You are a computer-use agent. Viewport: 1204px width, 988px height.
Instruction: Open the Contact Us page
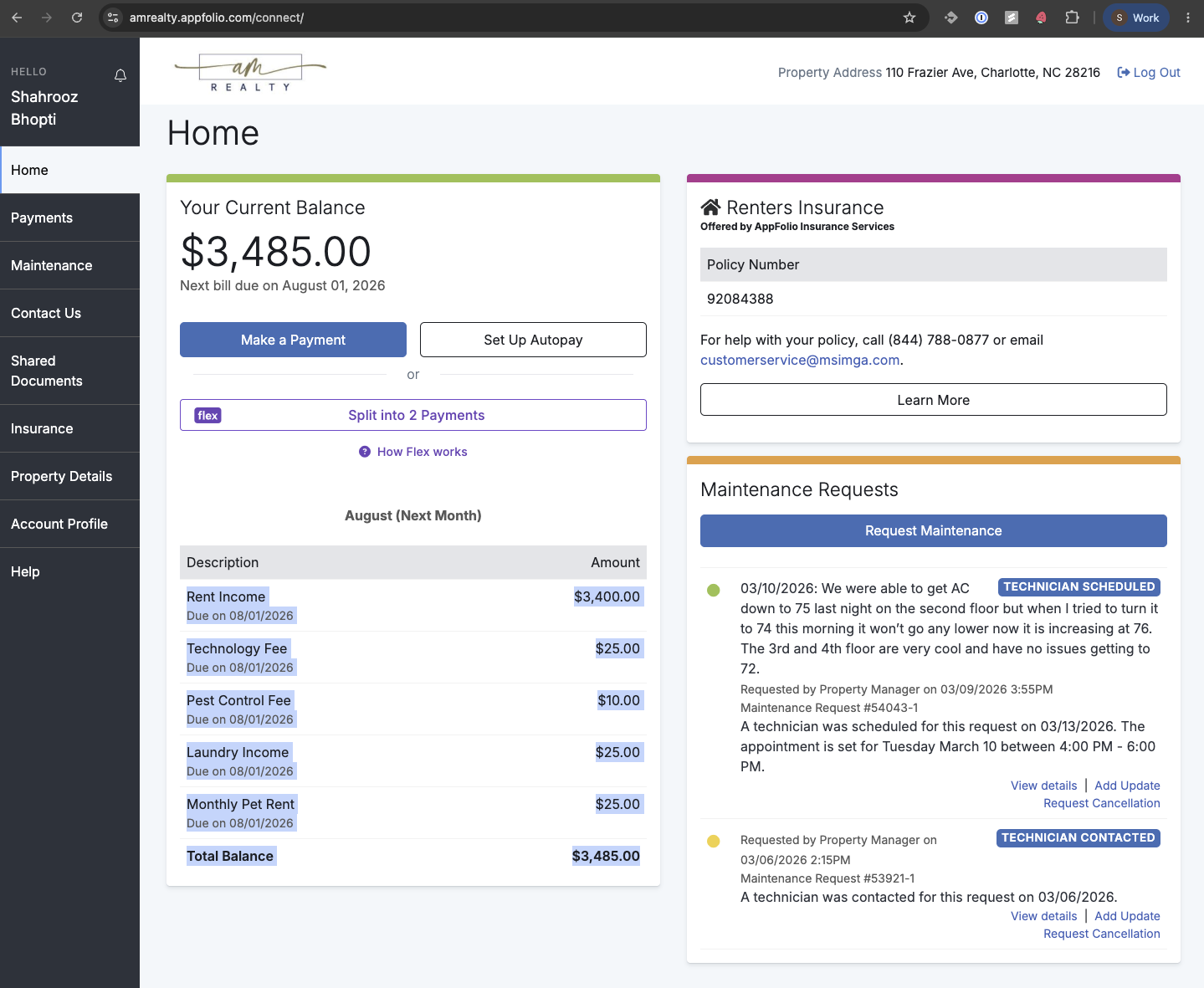(x=70, y=313)
